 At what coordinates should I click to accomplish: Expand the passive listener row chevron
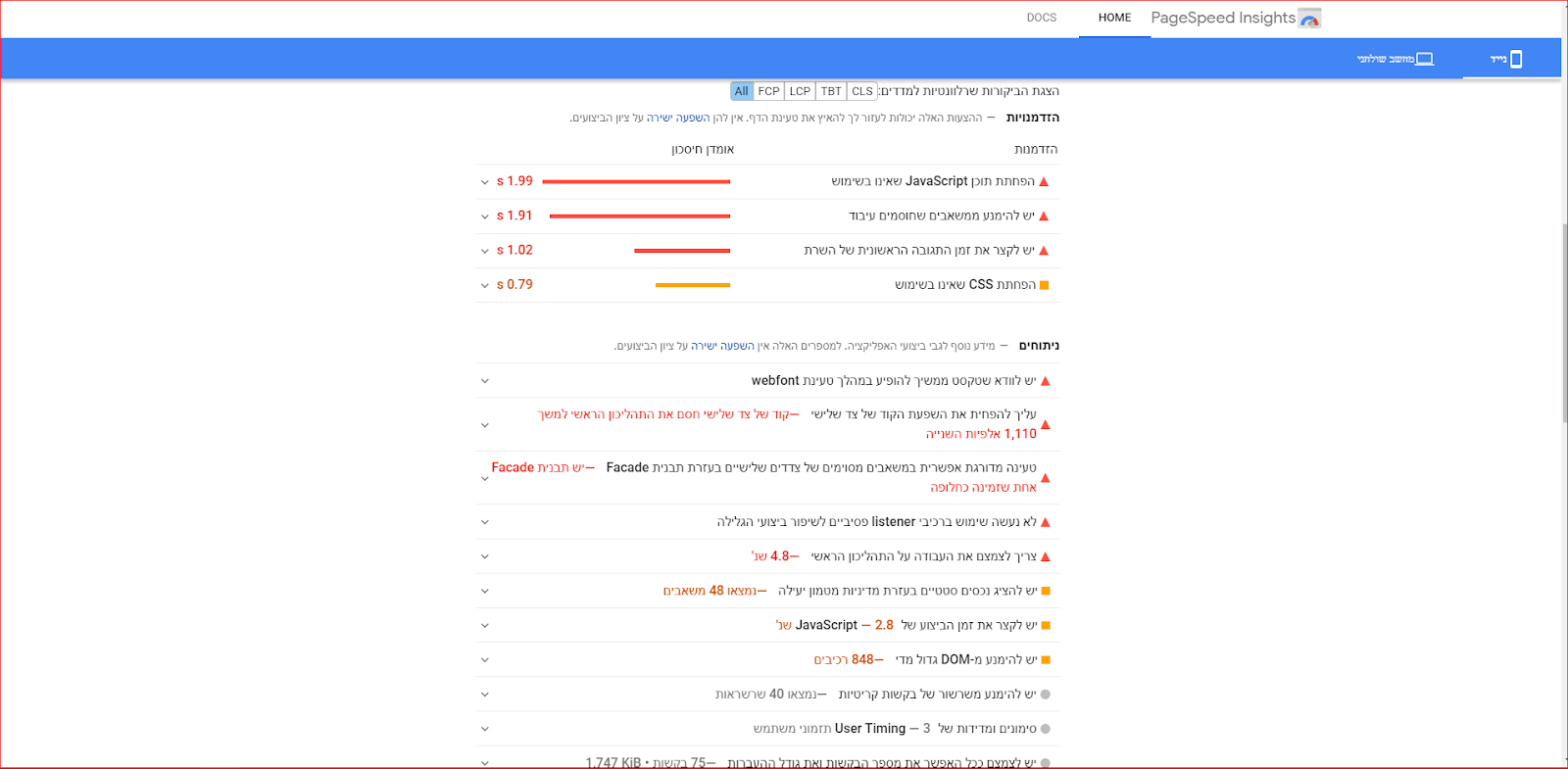pyautogui.click(x=484, y=522)
